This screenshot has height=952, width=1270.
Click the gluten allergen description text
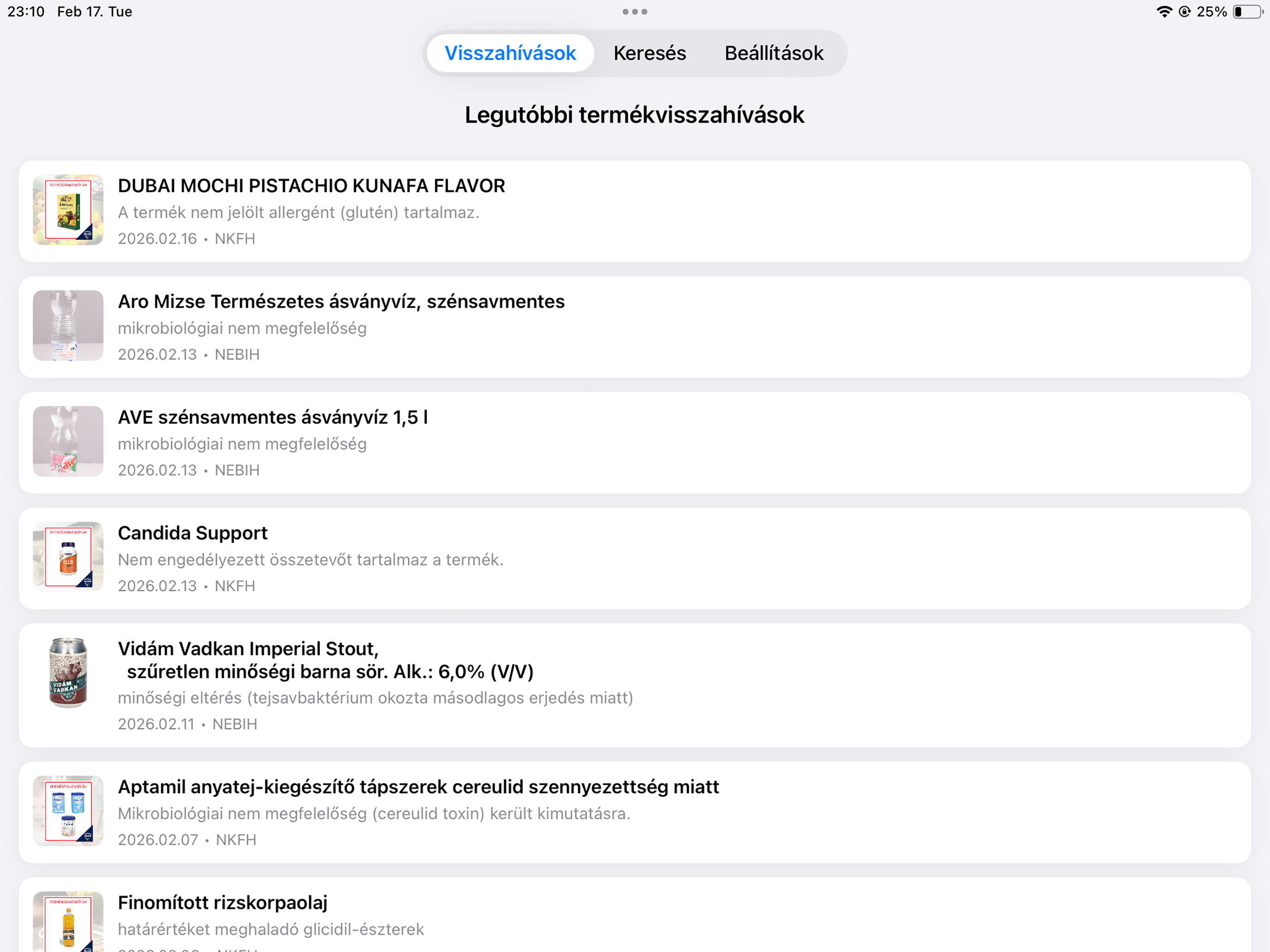299,212
